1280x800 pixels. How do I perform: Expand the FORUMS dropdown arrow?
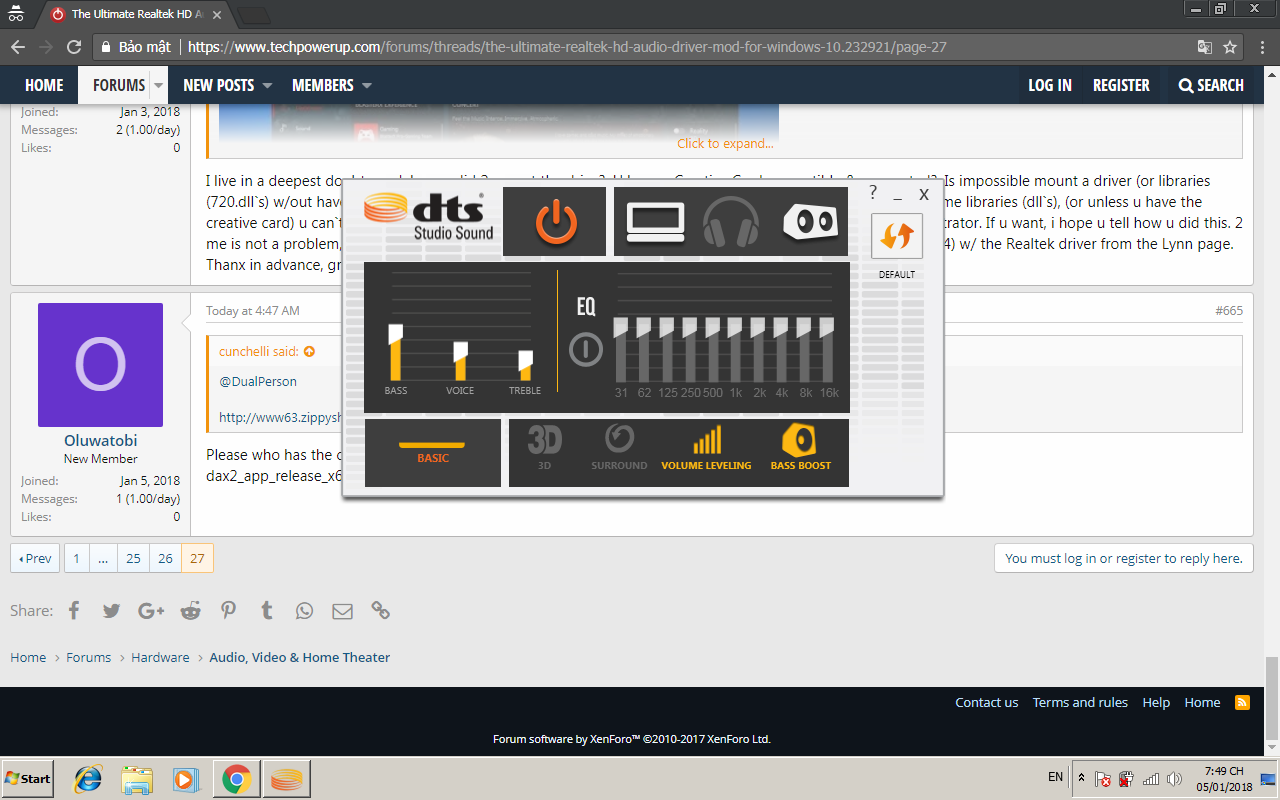pos(158,86)
